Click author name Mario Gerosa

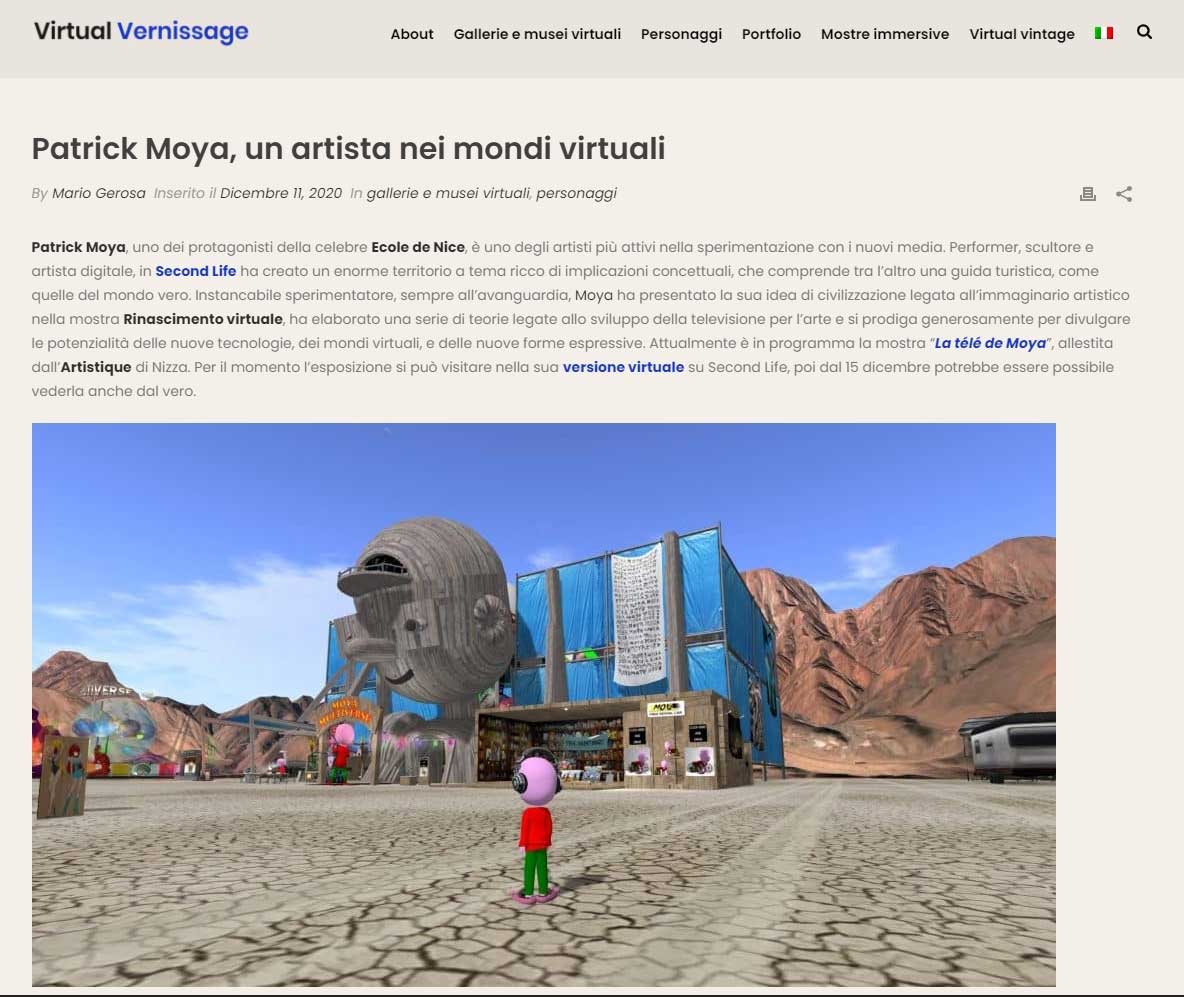[x=98, y=193]
